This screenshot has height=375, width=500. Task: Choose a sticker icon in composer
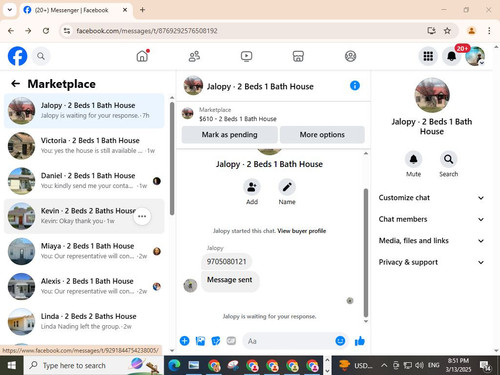coord(216,341)
